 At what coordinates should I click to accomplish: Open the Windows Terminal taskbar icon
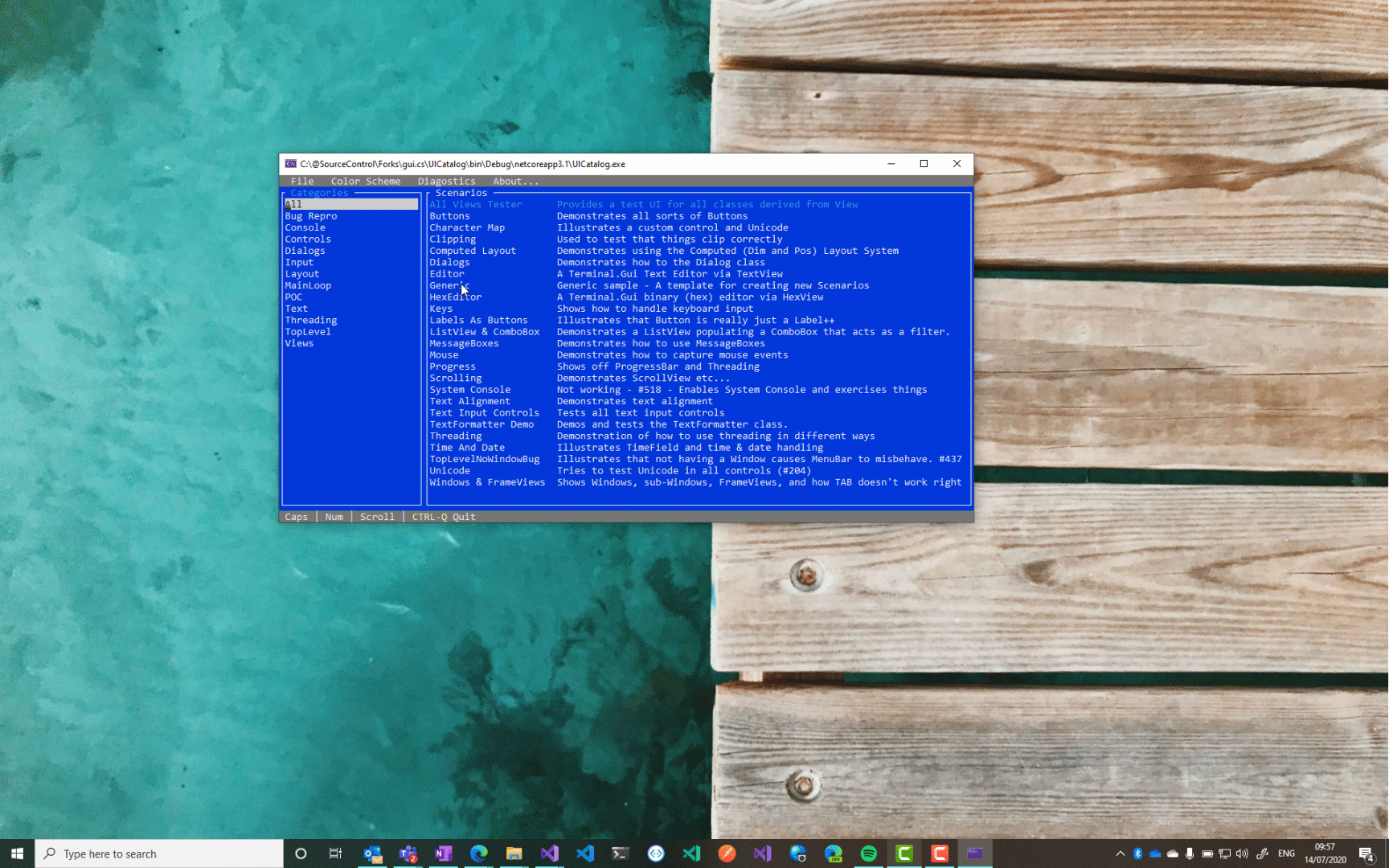[621, 854]
